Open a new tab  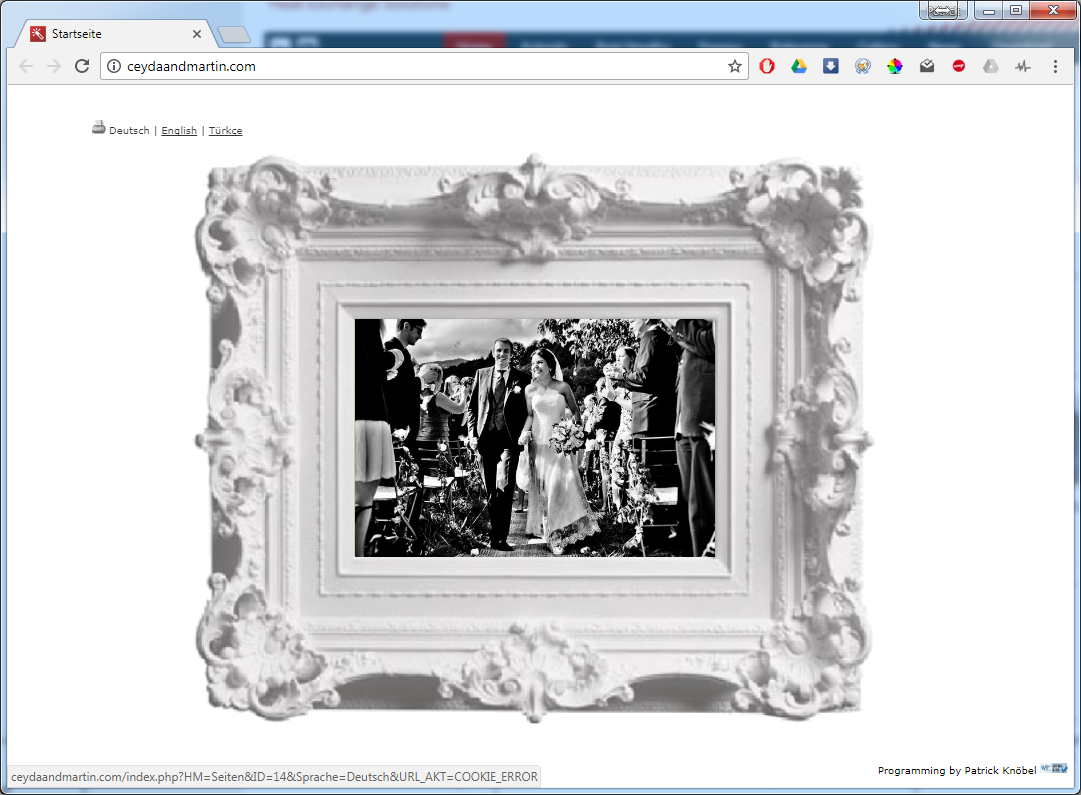(234, 34)
